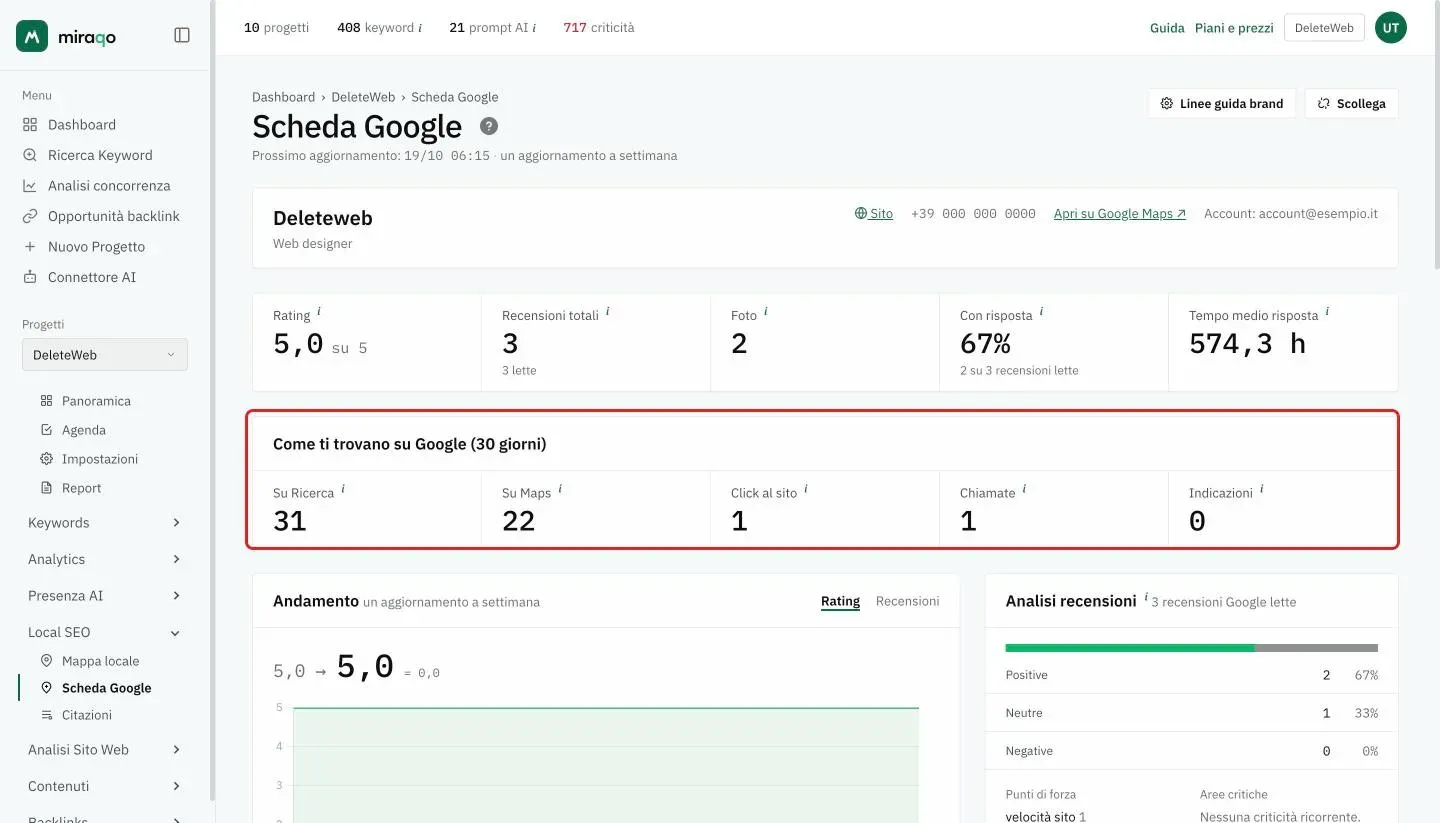Screen dimensions: 1440x823
Task: Expand the Analytics section
Action: pos(105,559)
